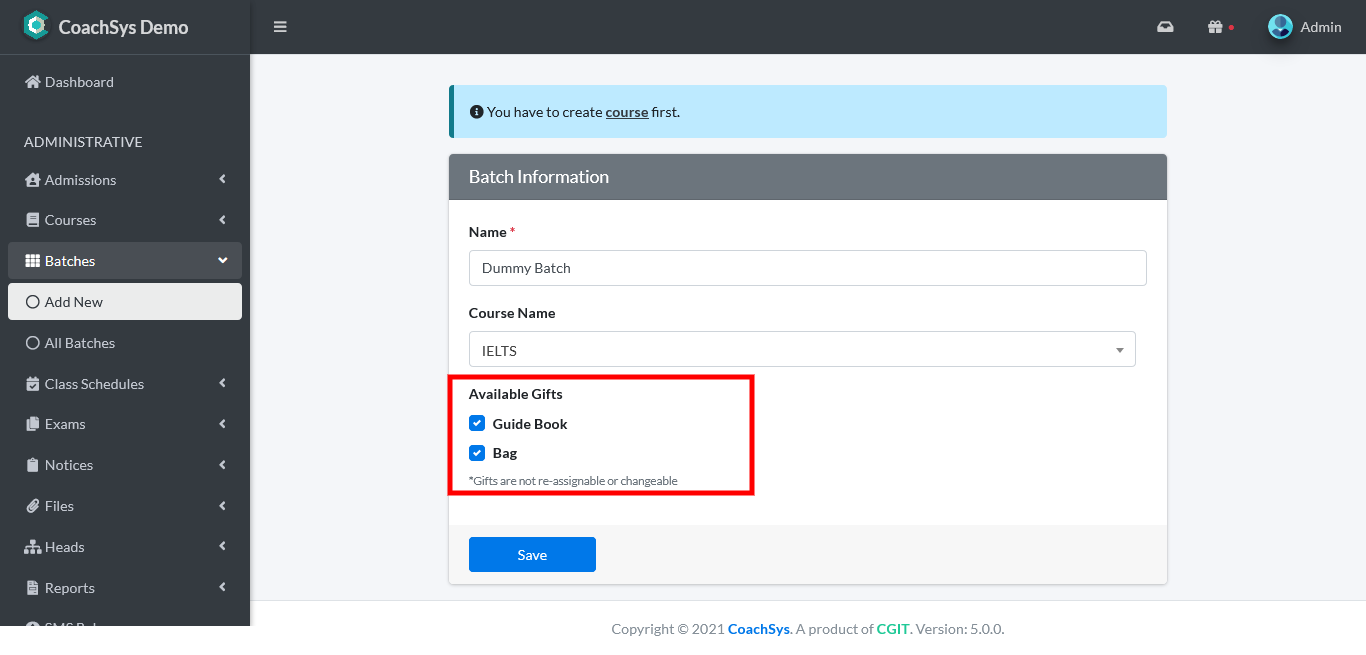Open the CGIT link in footer
The height and width of the screenshot is (655, 1366).
(x=893, y=629)
